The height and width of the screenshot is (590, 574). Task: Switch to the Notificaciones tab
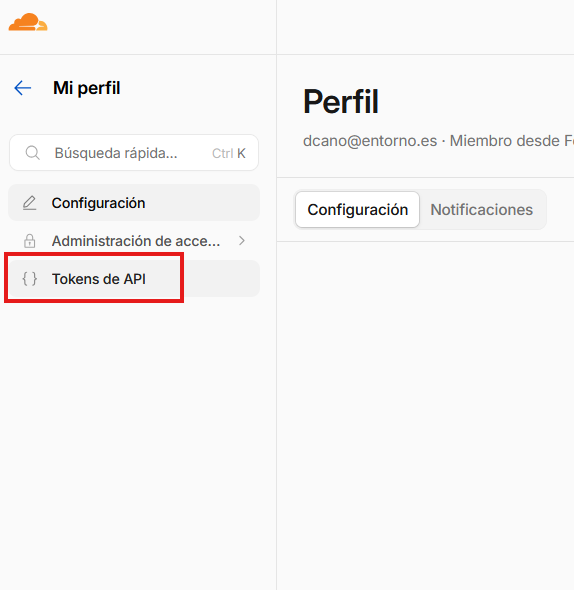[x=481, y=210]
